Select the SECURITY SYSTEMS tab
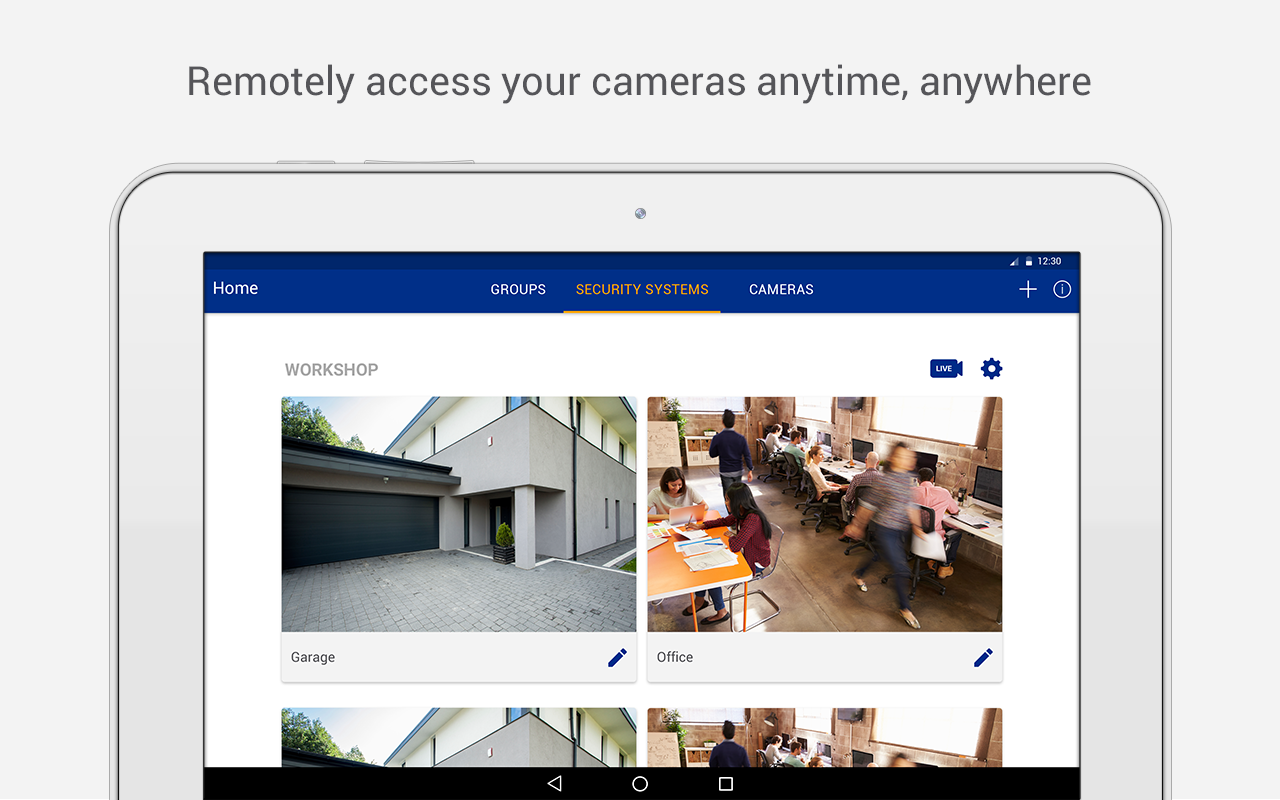Screen dimensions: 1280x800 (642, 289)
